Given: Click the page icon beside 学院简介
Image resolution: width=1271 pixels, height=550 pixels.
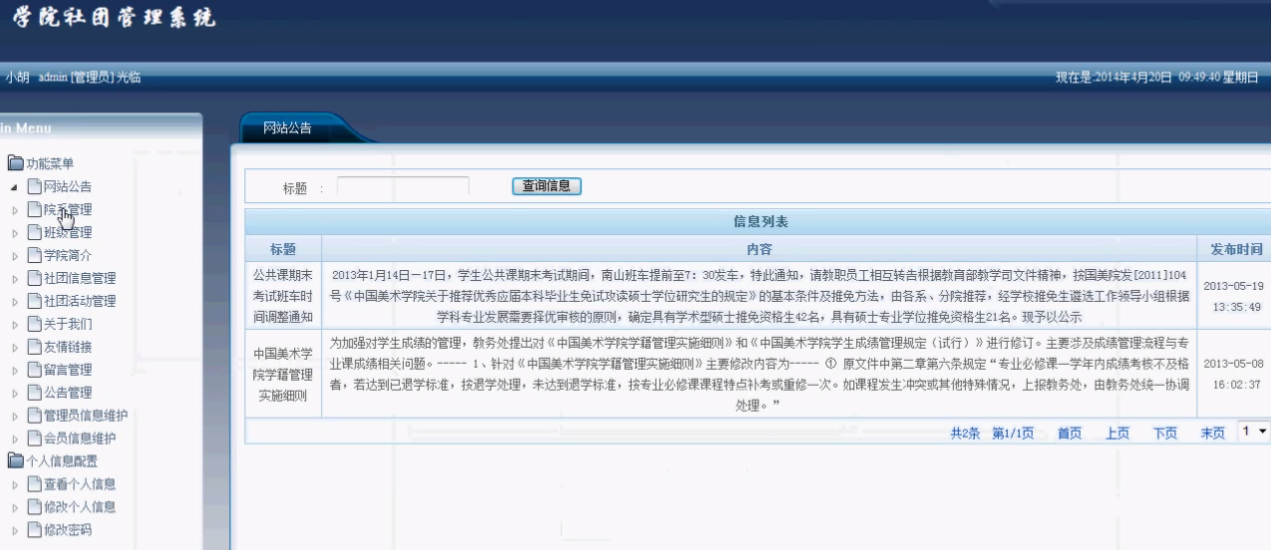Looking at the screenshot, I should [35, 255].
